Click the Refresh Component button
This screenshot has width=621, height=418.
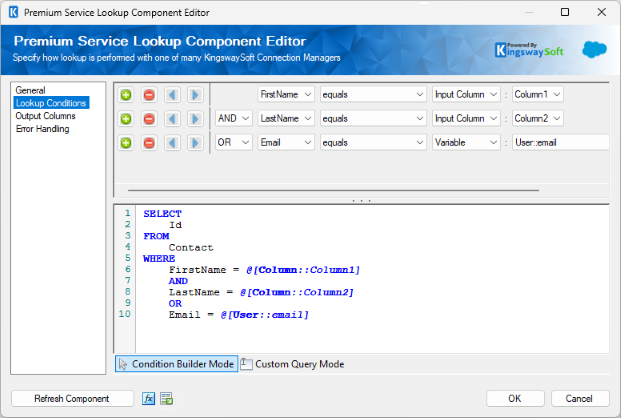pyautogui.click(x=72, y=399)
